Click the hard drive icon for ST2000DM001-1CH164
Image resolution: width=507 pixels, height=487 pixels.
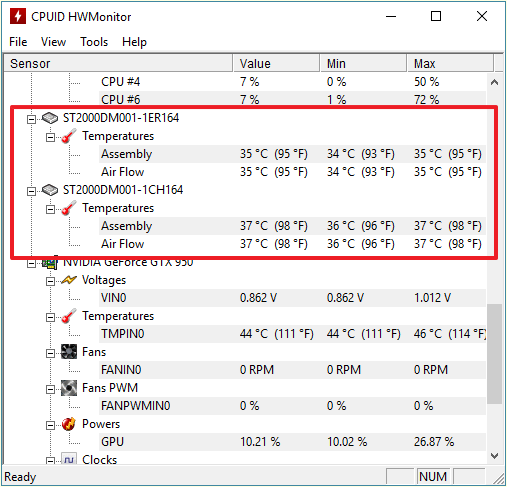(50, 190)
